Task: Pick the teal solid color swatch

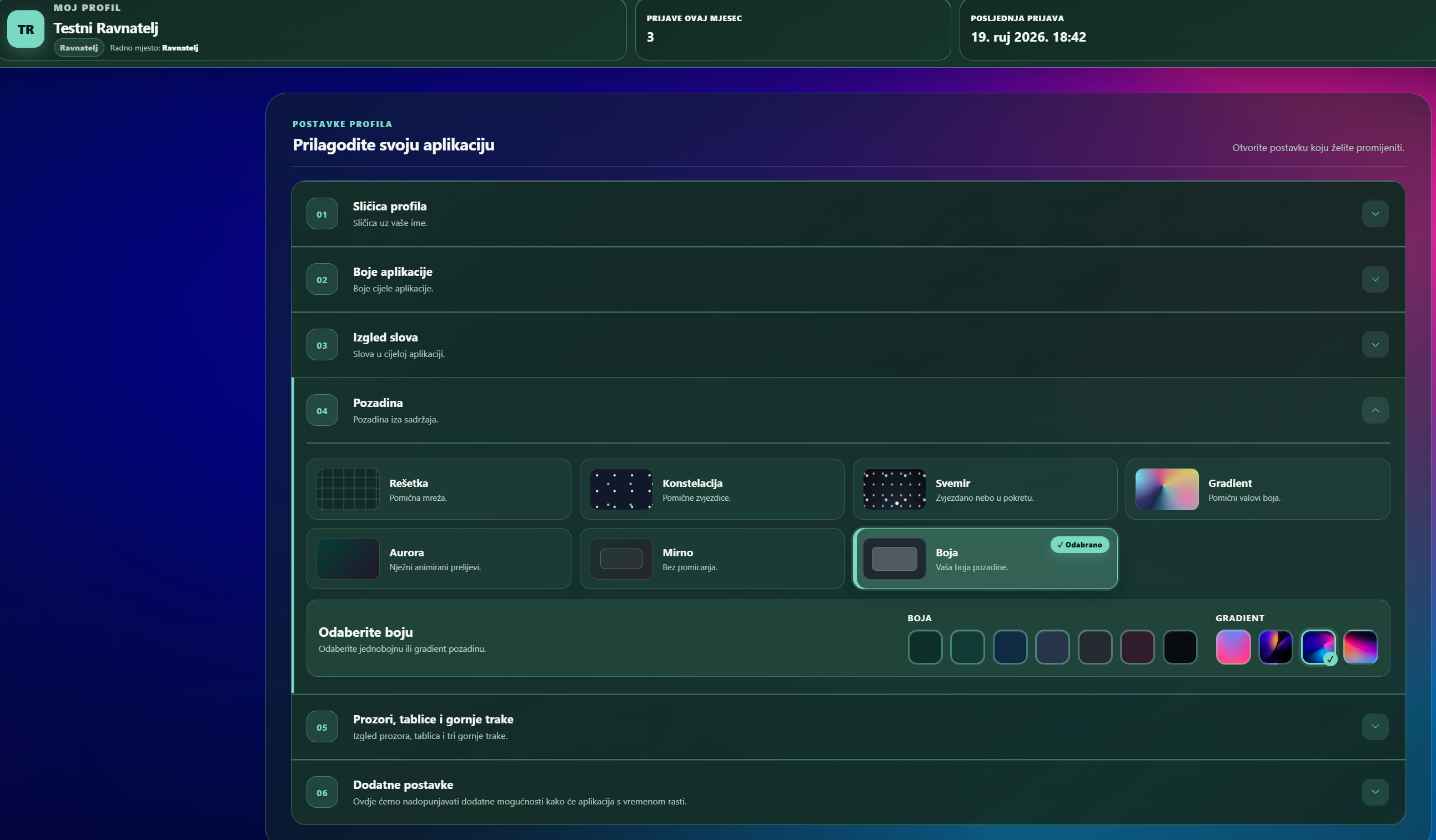Action: (967, 647)
